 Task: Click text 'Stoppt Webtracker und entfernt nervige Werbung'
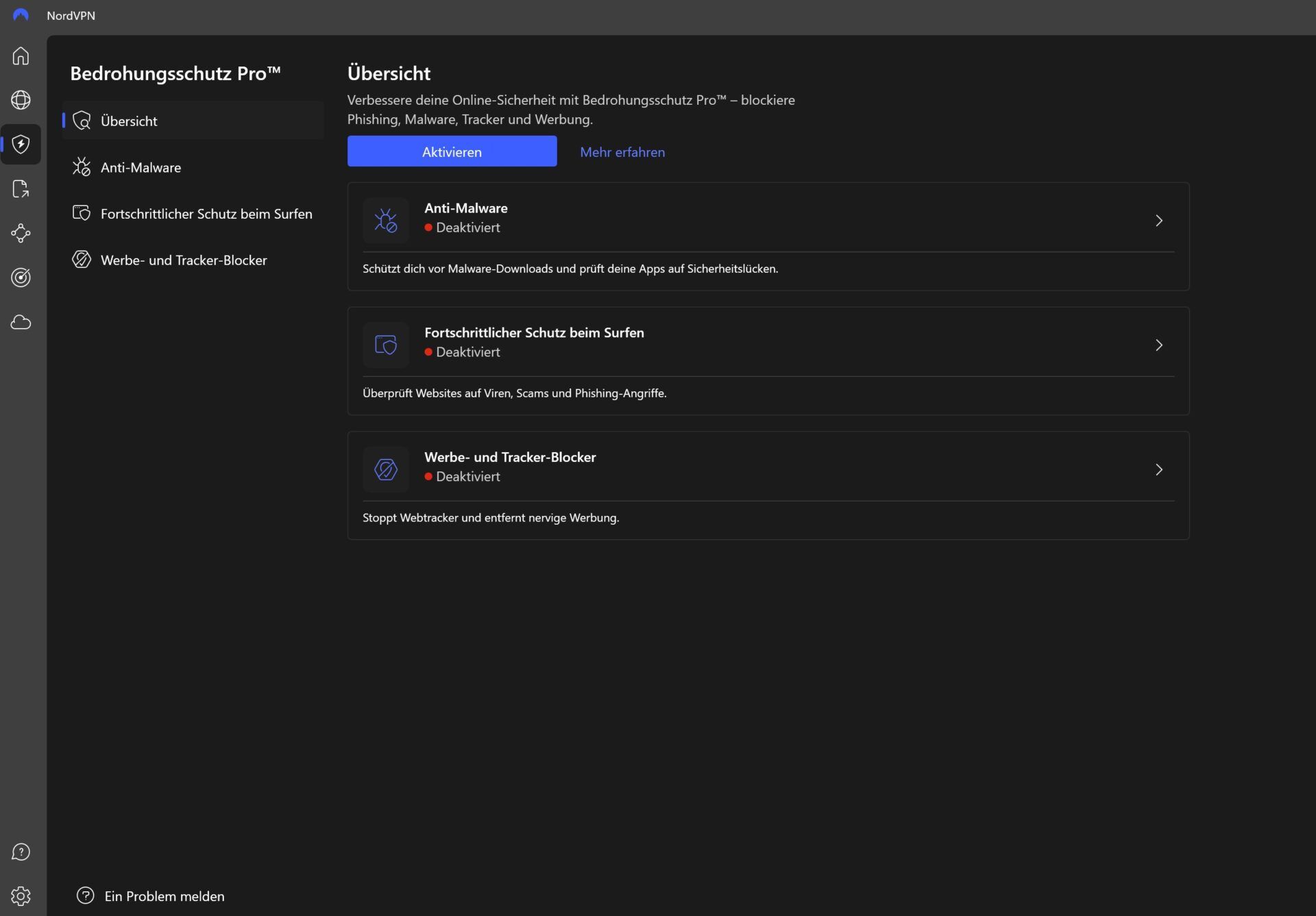491,518
